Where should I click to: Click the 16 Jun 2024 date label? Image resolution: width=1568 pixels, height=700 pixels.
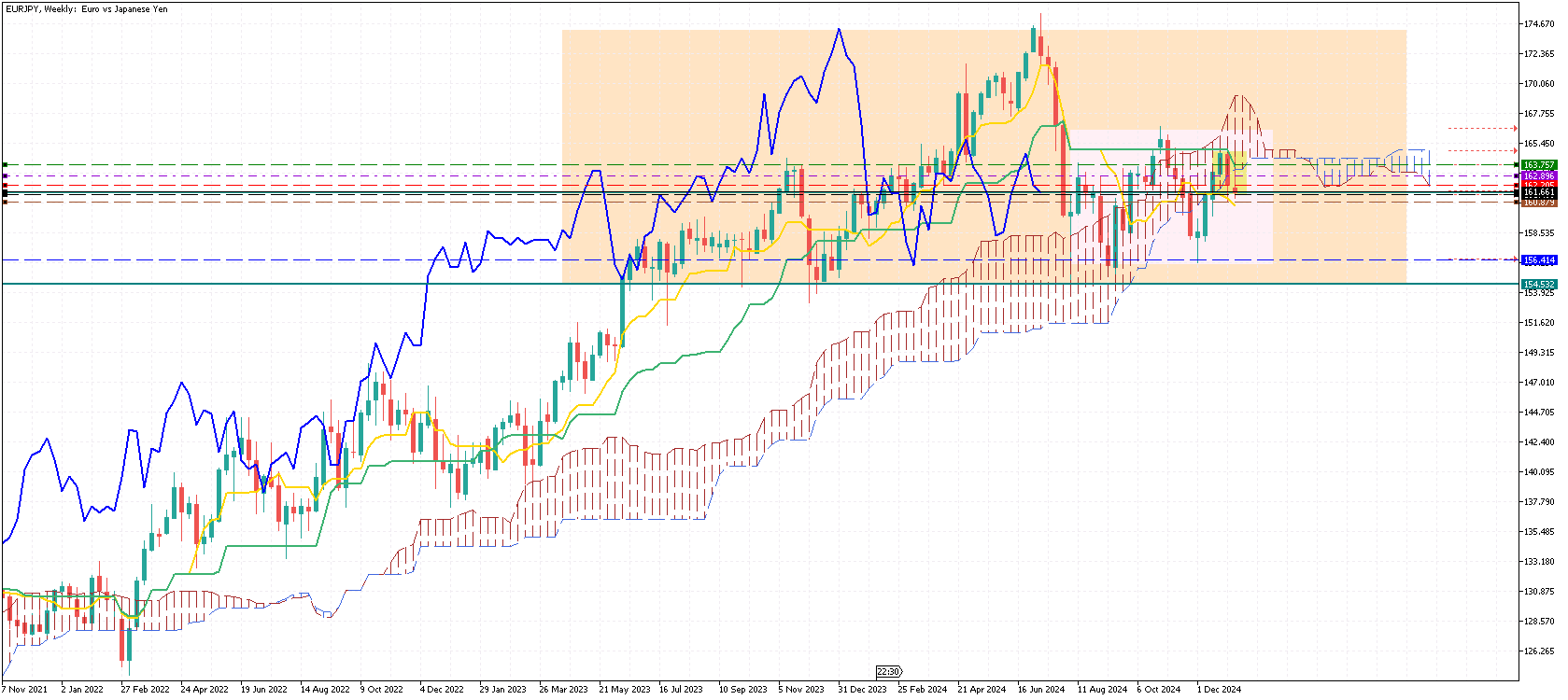tap(1041, 690)
